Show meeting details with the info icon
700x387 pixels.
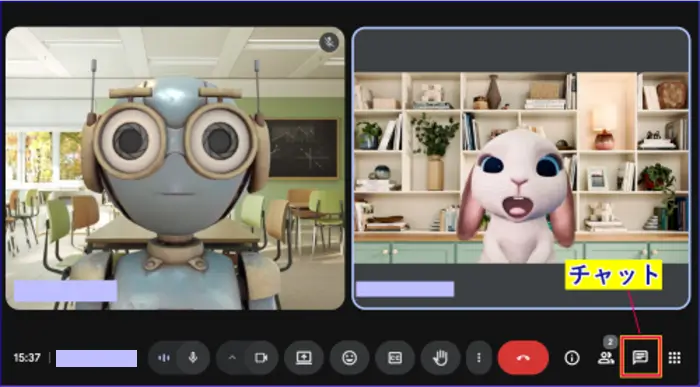(572, 358)
